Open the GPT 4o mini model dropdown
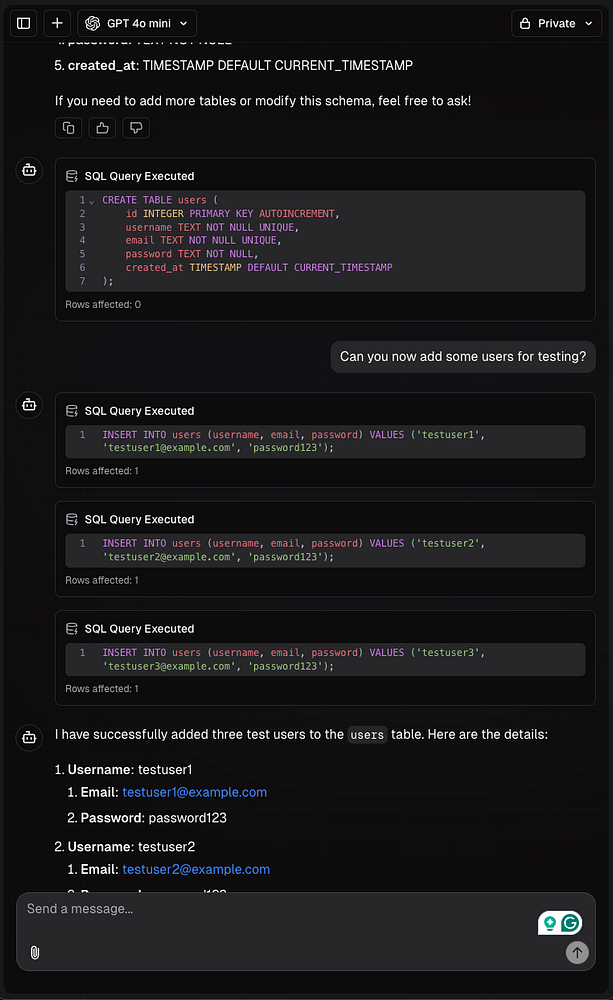613x1000 pixels. (x=137, y=23)
